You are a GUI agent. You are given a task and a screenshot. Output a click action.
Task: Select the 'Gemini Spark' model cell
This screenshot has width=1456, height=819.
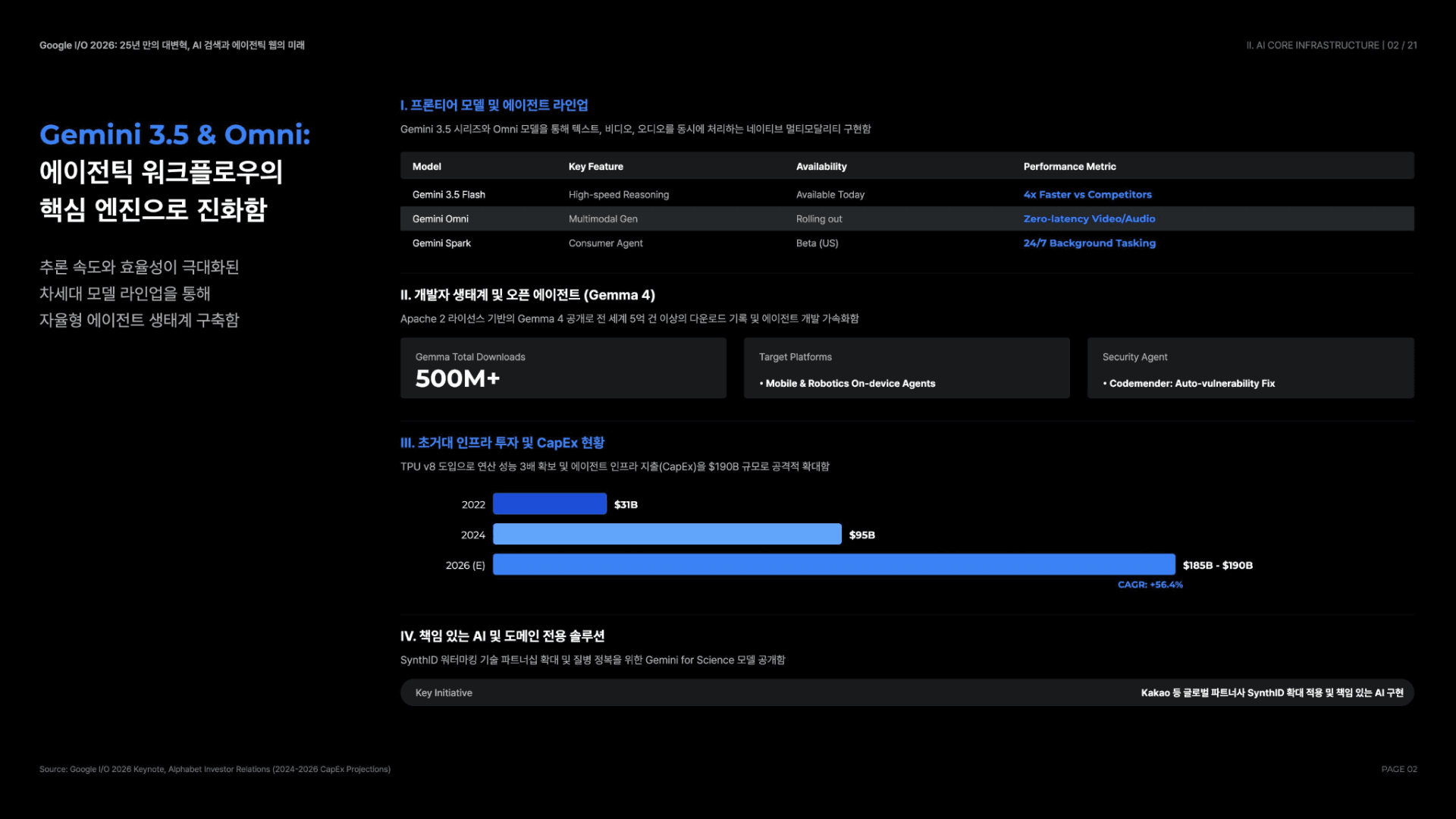pos(441,243)
